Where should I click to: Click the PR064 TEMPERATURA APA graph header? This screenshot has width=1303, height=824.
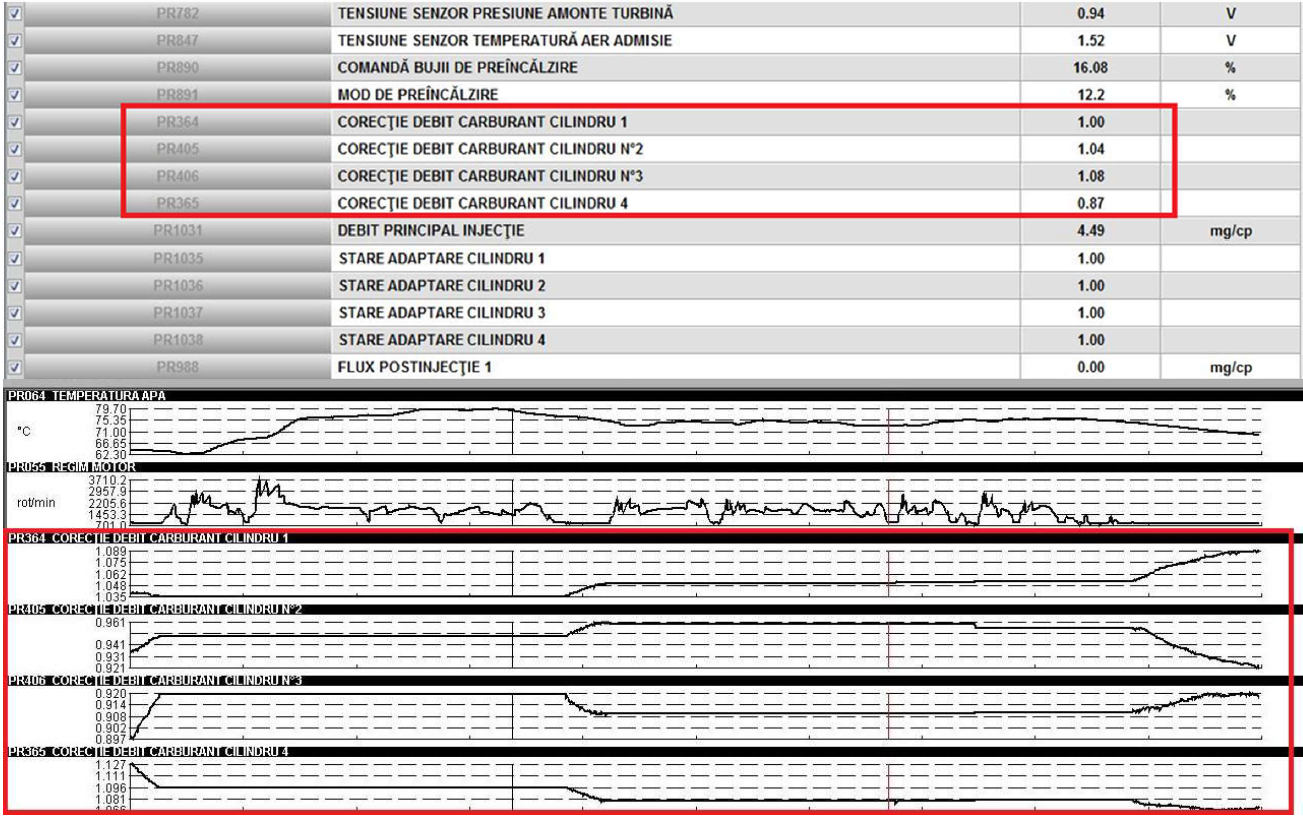[88, 396]
